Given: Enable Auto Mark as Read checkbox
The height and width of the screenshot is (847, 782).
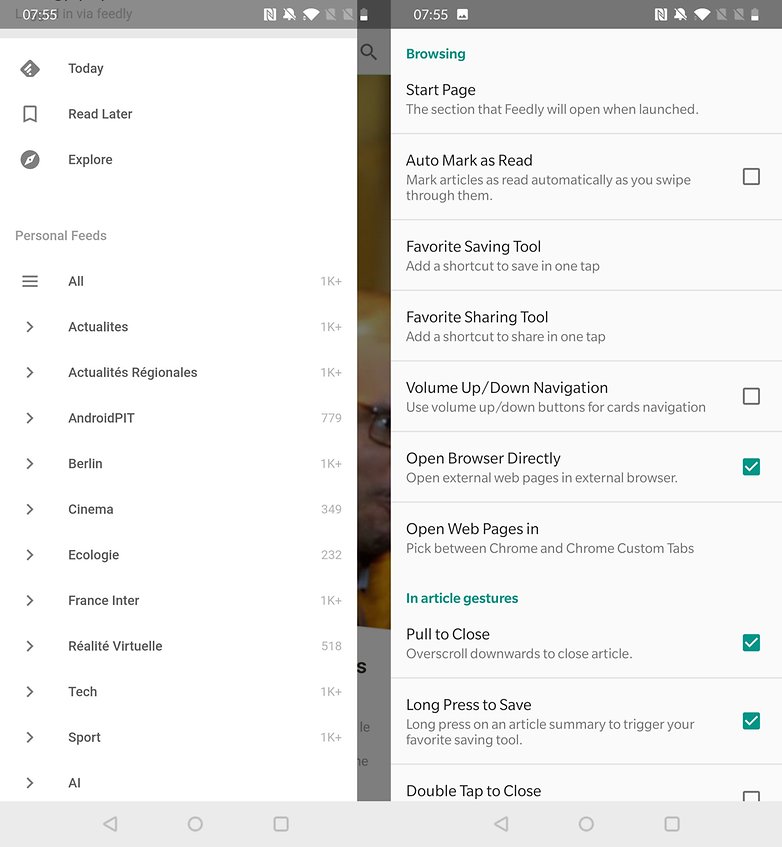Looking at the screenshot, I should [751, 177].
